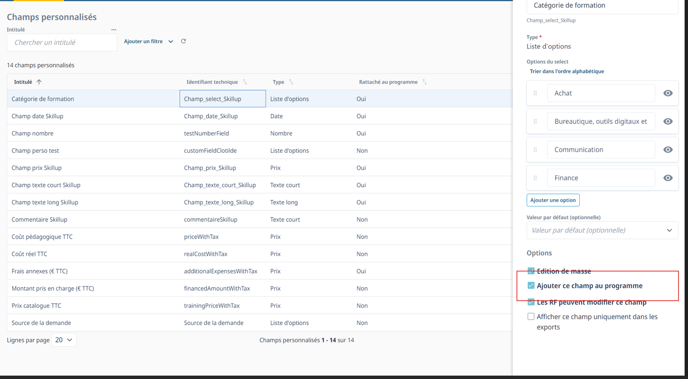The width and height of the screenshot is (688, 379).
Task: Uncheck Ajouter ce champ au programme
Action: [x=531, y=286]
